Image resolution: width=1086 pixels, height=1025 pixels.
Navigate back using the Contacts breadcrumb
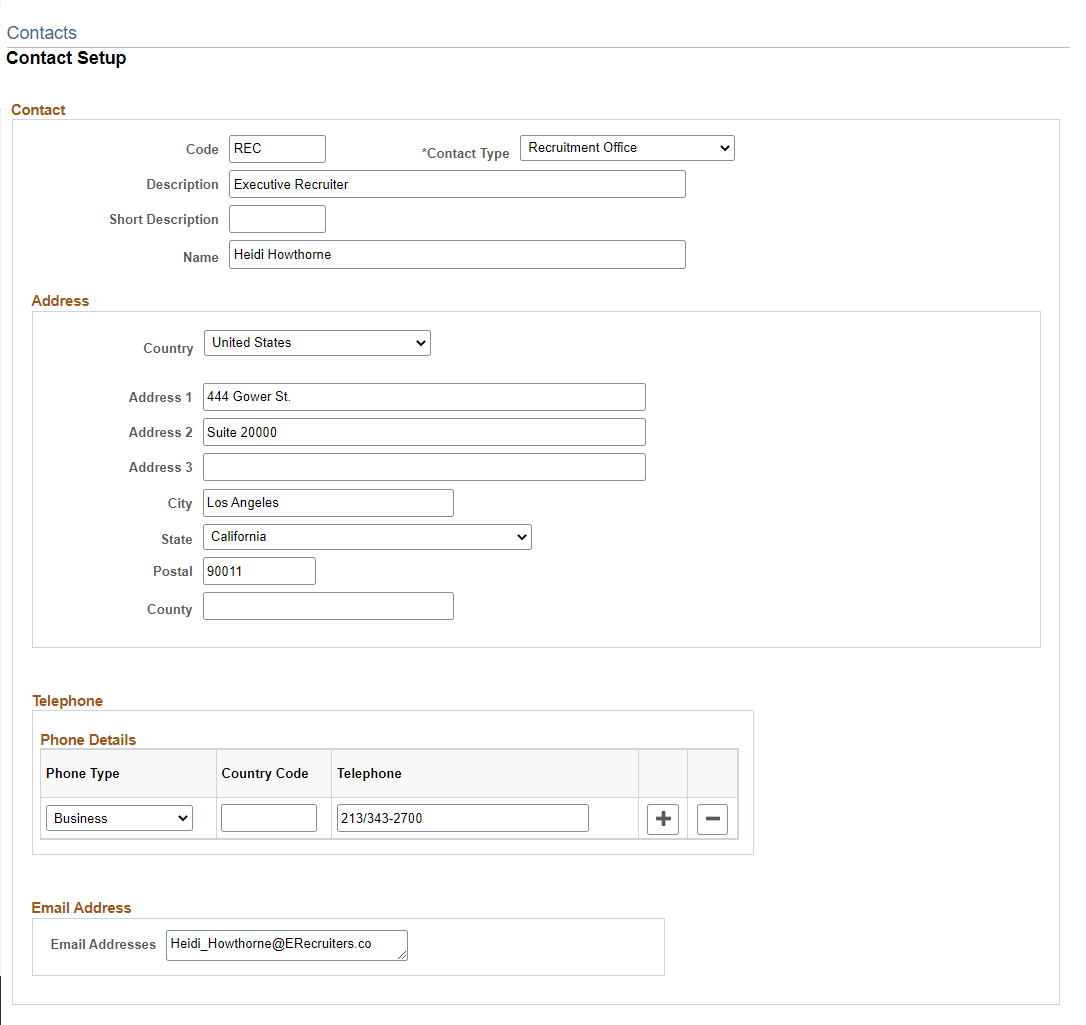point(41,33)
